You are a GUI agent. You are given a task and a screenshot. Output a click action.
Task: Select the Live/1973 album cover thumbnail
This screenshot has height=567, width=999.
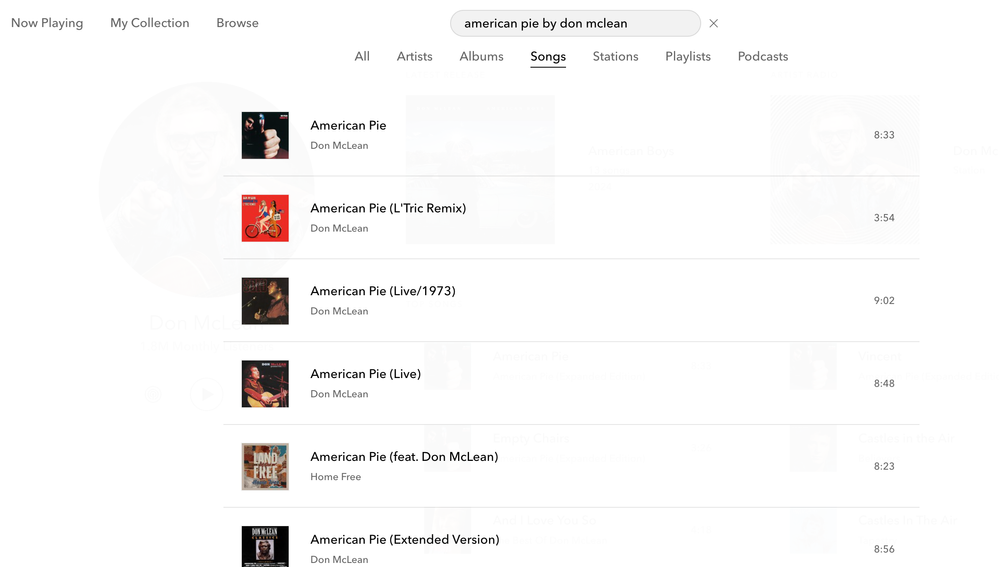coord(265,301)
